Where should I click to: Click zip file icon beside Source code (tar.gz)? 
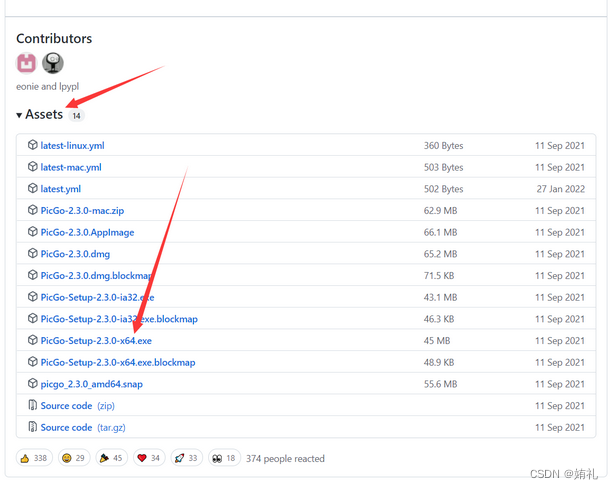32,427
